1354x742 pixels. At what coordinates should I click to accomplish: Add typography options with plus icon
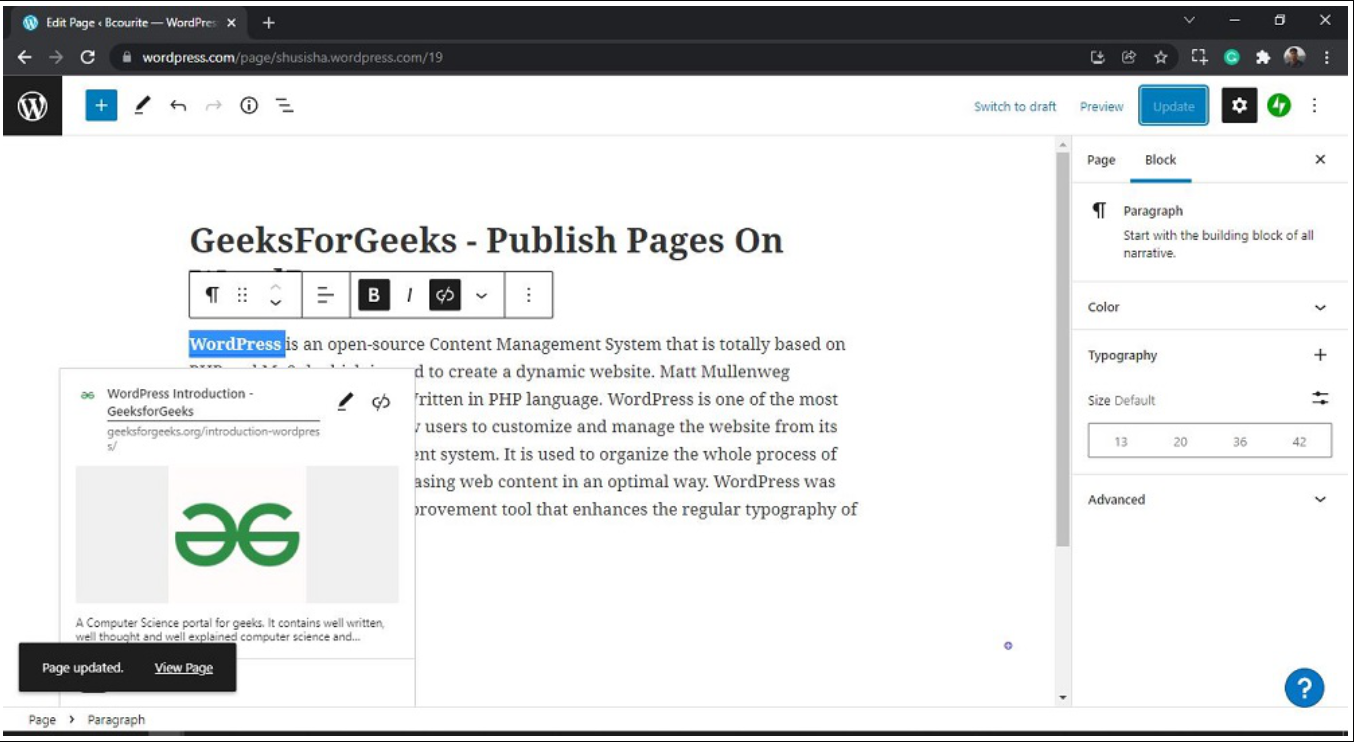[1320, 355]
